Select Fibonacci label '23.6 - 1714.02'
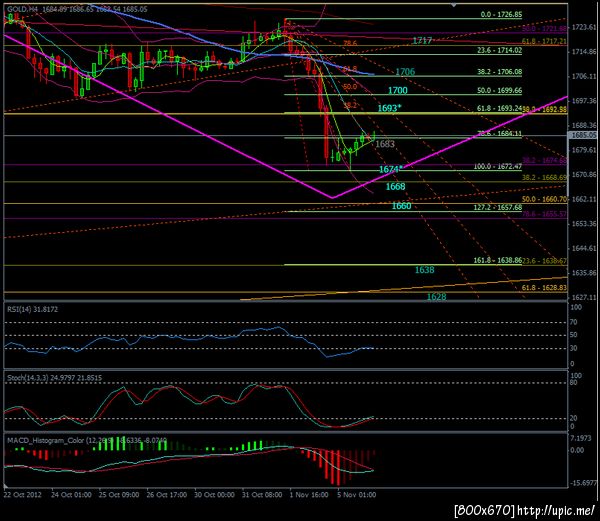600x521 pixels. (499, 50)
